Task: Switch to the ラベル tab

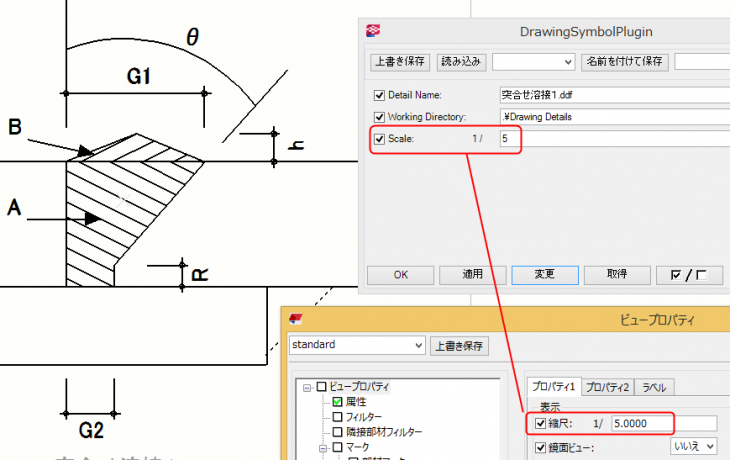Action: pyautogui.click(x=655, y=387)
